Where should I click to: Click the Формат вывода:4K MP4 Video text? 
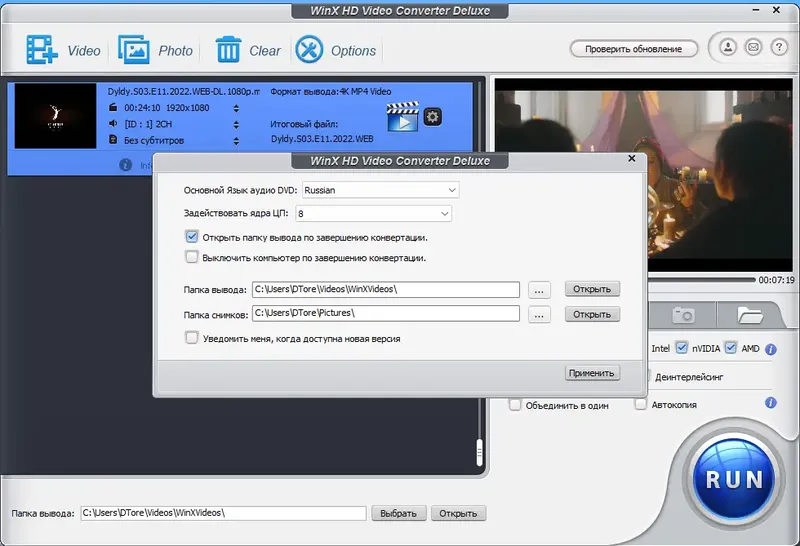pyautogui.click(x=331, y=92)
